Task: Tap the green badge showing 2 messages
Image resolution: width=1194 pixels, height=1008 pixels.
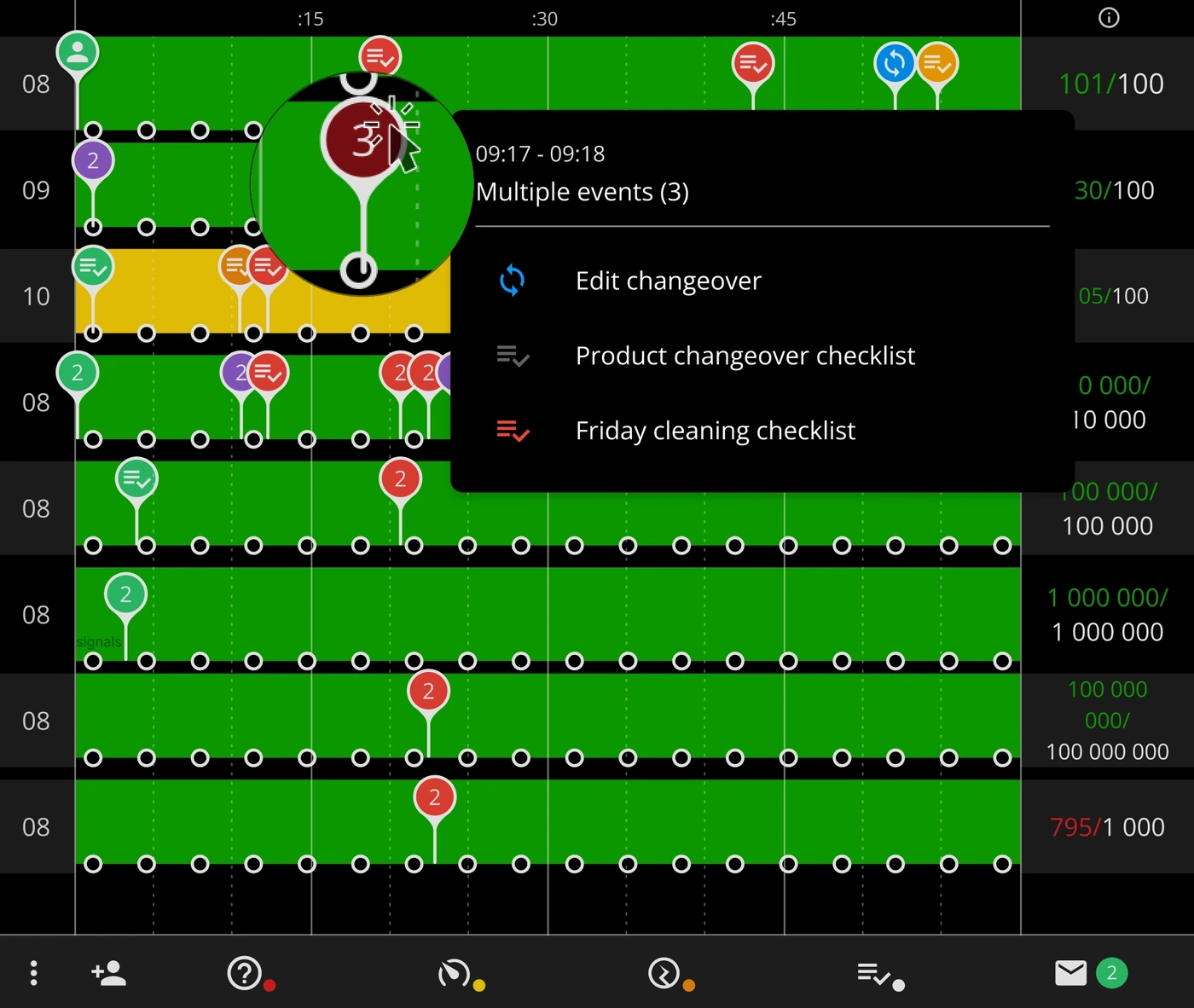Action: point(1111,973)
